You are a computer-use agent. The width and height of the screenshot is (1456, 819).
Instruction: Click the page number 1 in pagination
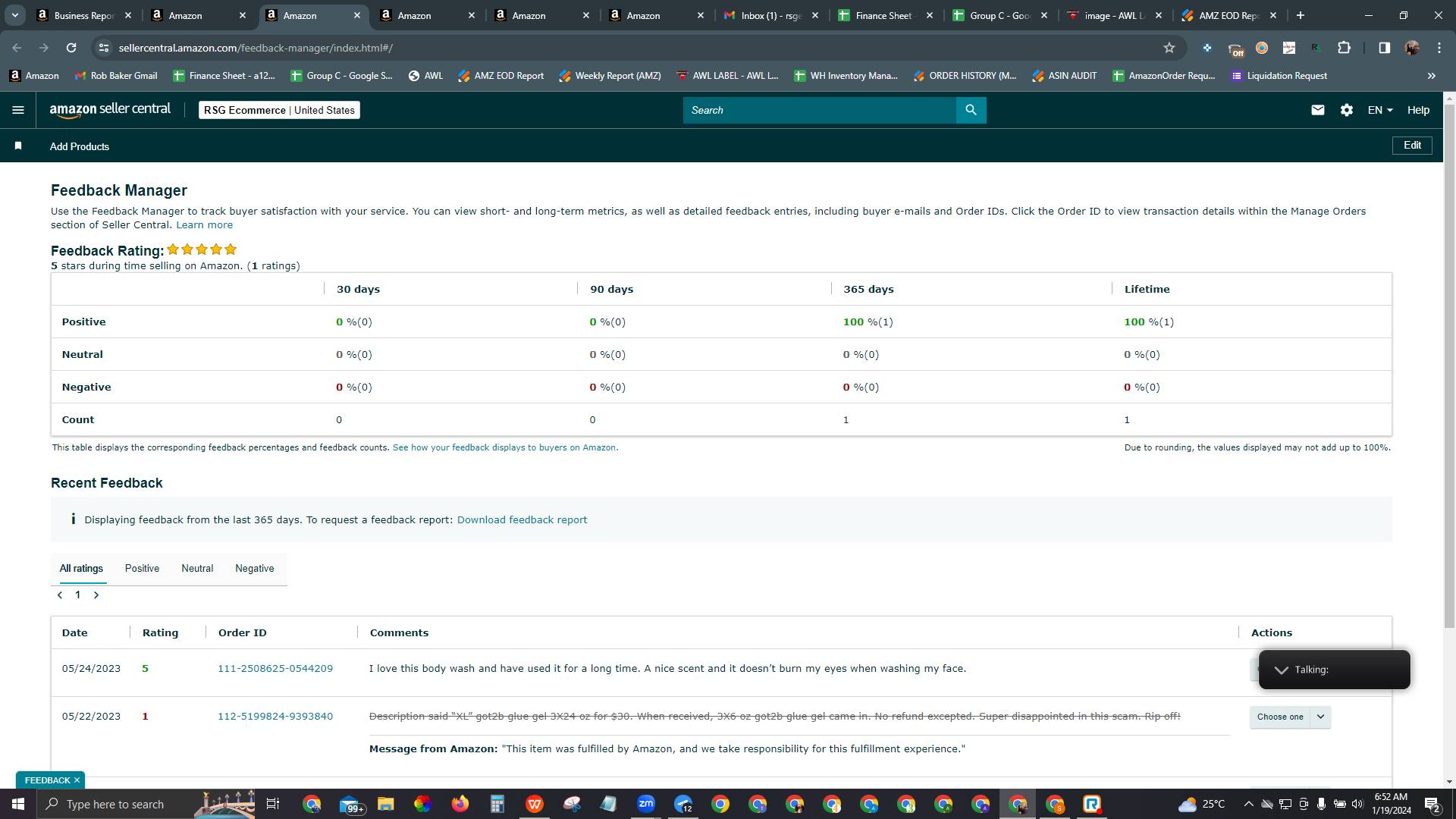(77, 595)
